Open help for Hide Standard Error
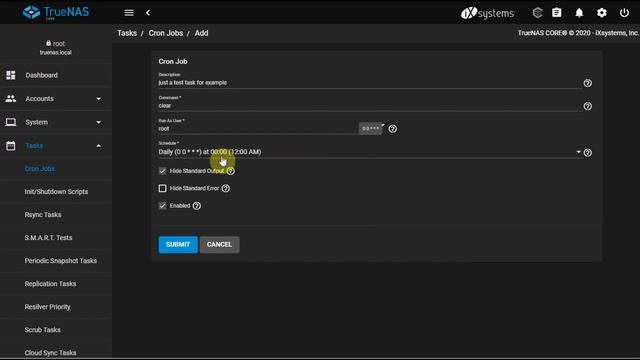 coord(226,188)
